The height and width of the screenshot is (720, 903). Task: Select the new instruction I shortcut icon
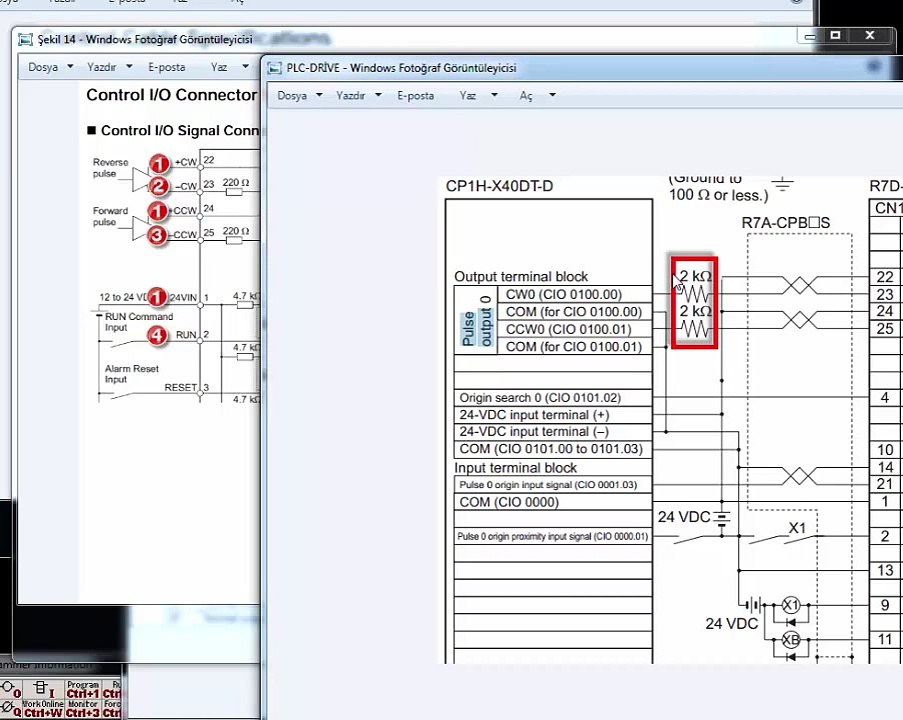coord(44,689)
